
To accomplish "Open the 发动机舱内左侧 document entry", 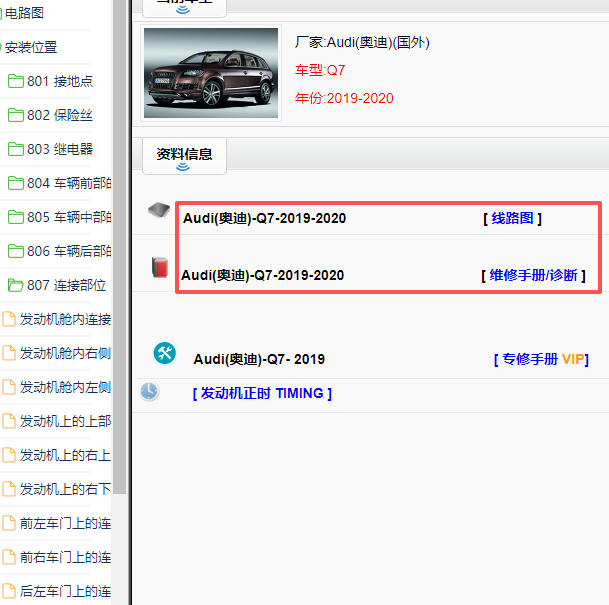I will [66, 387].
